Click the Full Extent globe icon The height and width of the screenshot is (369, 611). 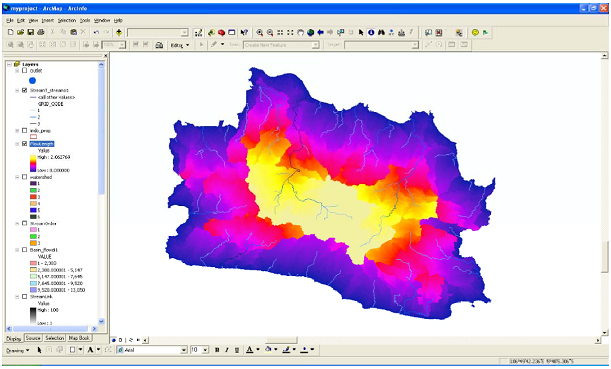point(311,33)
